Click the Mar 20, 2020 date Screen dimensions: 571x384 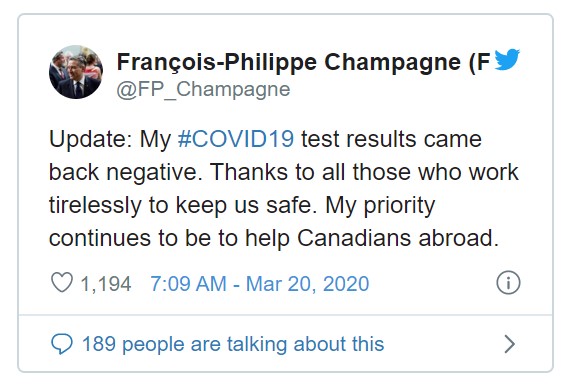[307, 284]
